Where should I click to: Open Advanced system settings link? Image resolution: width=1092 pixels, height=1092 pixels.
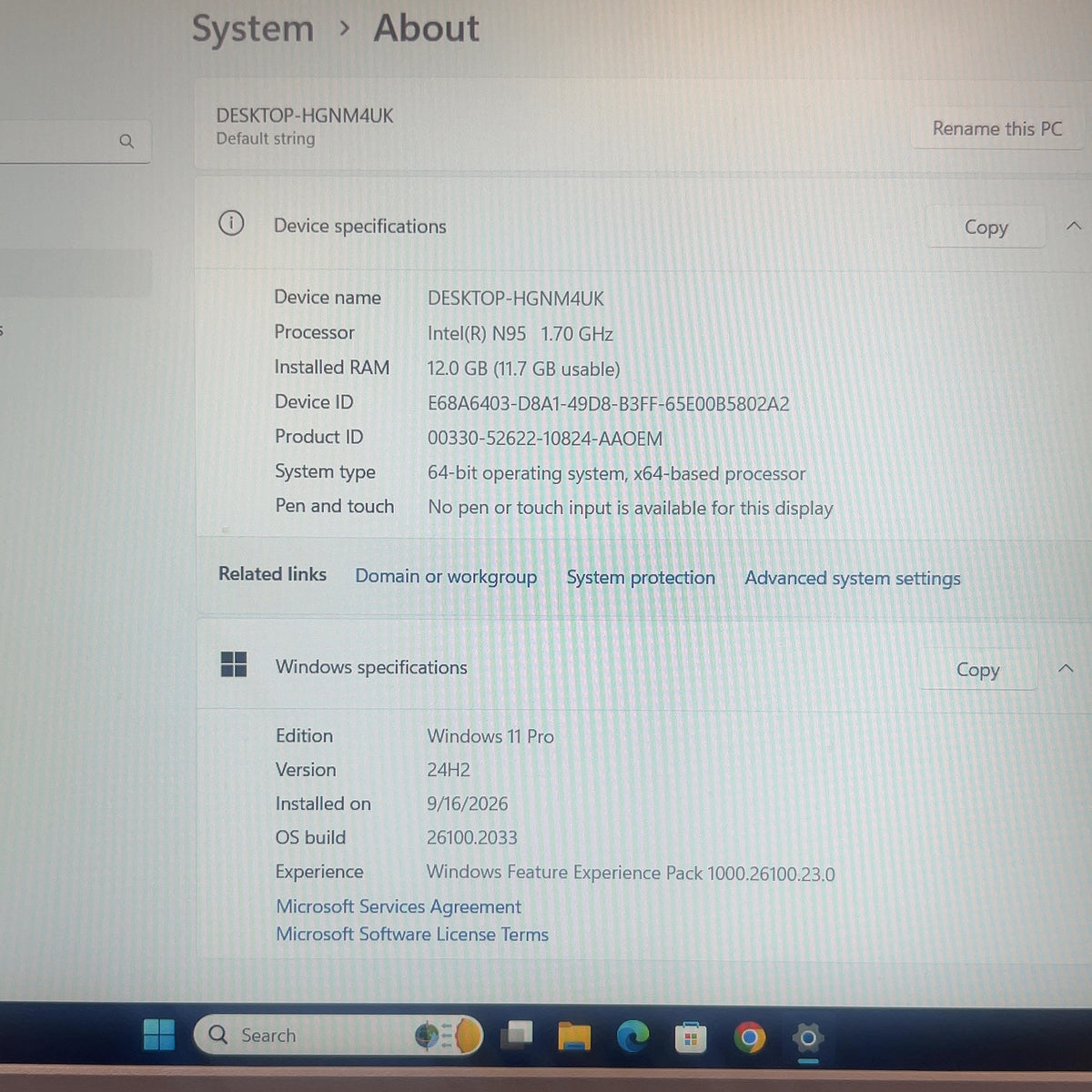coord(853,579)
